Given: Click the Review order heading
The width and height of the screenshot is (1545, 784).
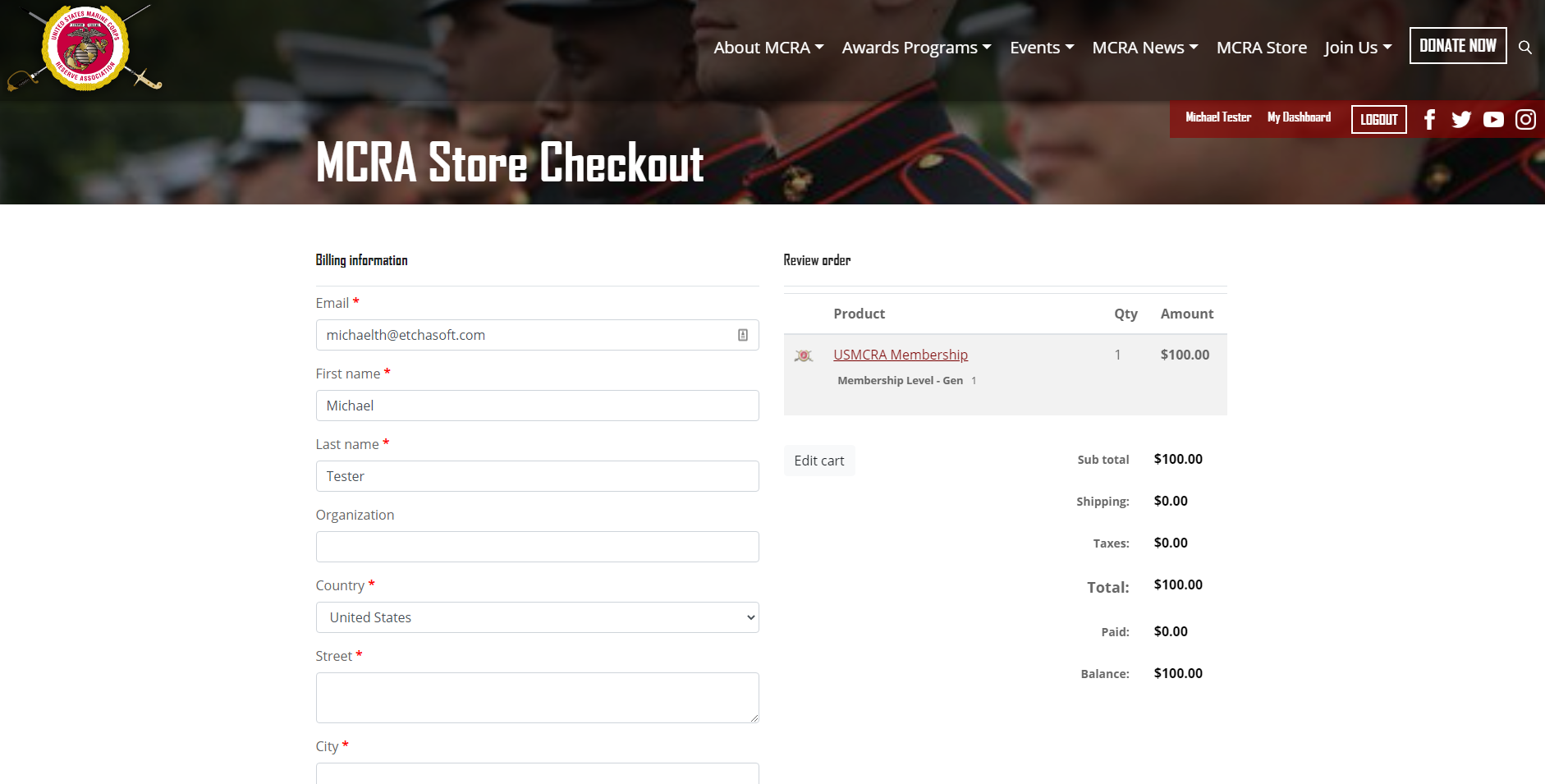Looking at the screenshot, I should 817,260.
